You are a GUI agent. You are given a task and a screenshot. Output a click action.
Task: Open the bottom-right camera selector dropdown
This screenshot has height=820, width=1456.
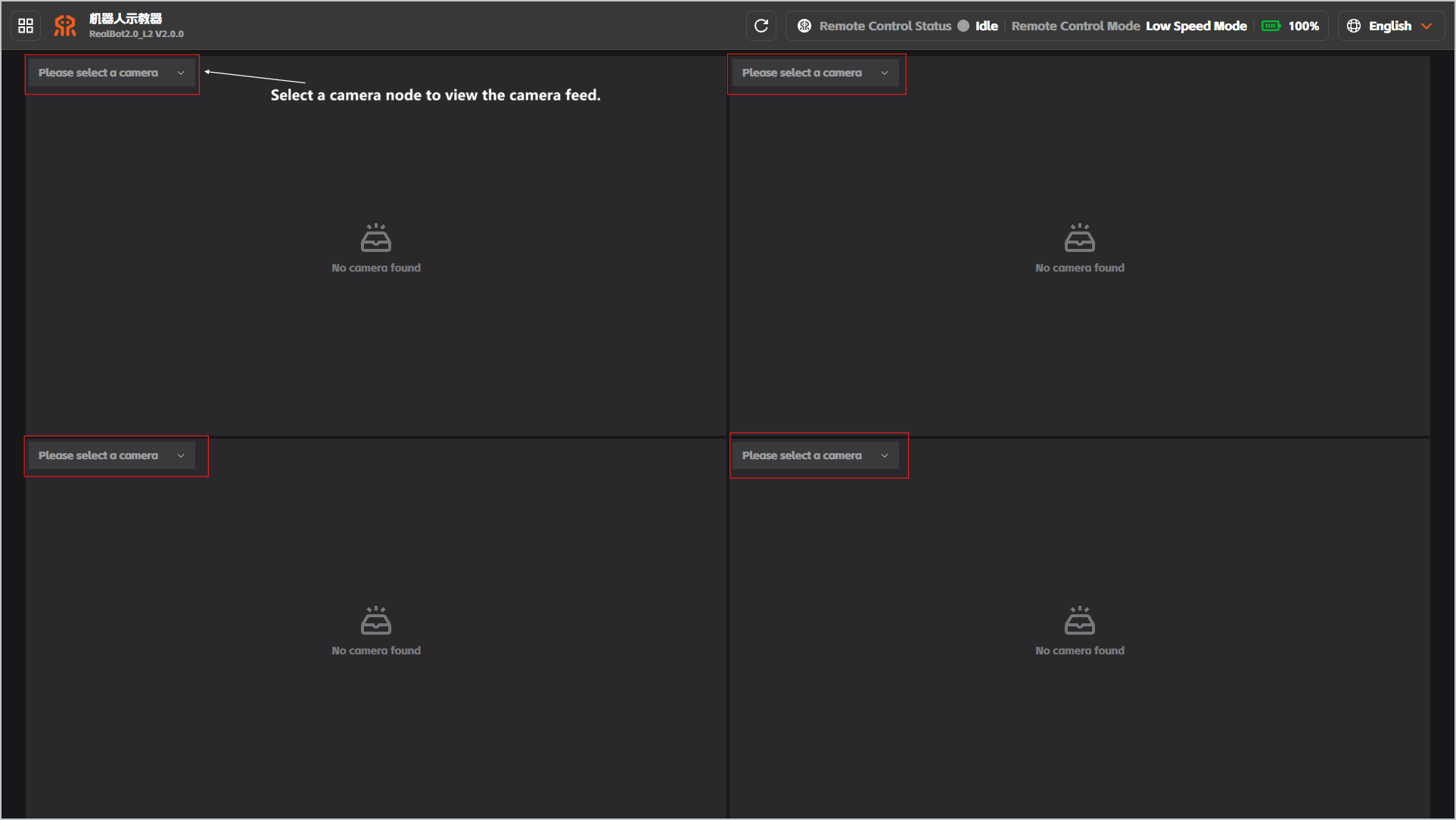[816, 455]
